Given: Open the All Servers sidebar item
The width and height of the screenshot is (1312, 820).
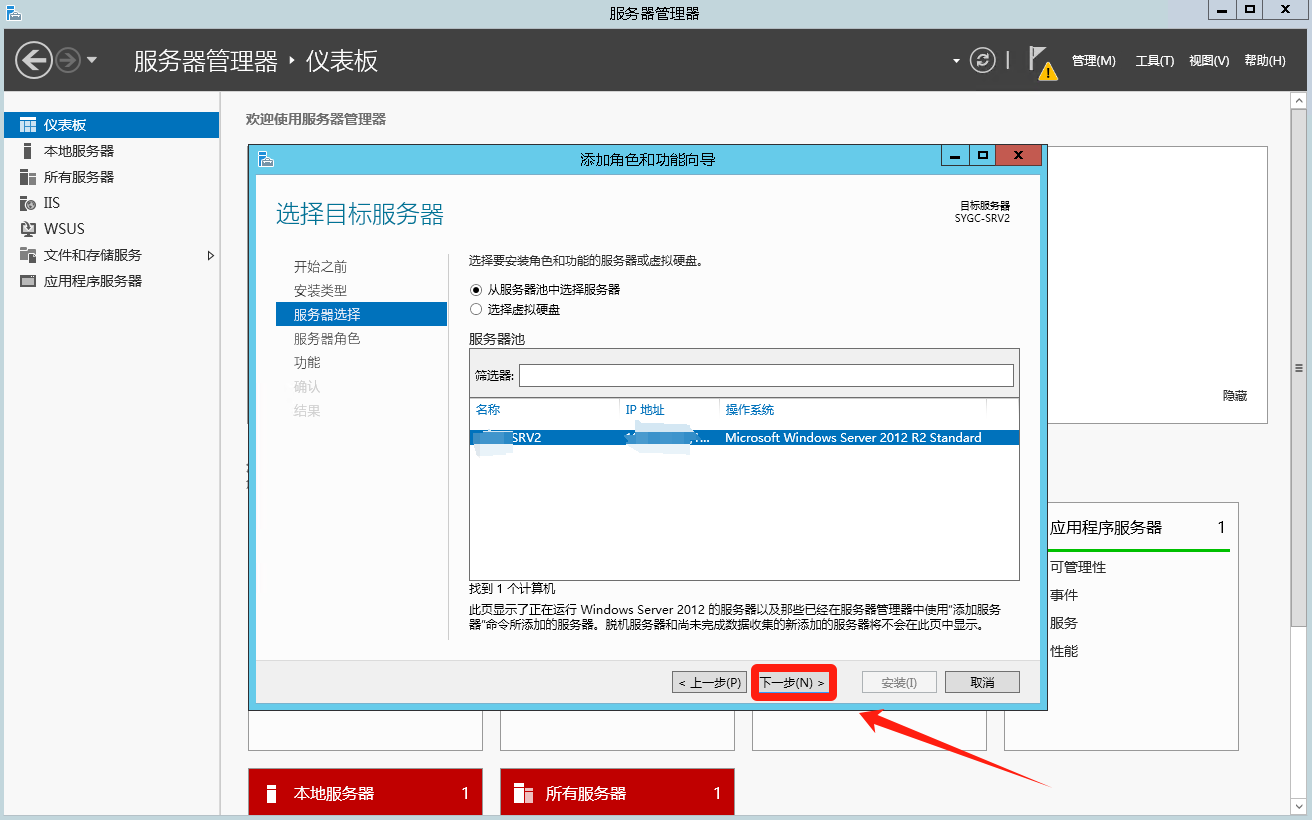Looking at the screenshot, I should point(78,177).
